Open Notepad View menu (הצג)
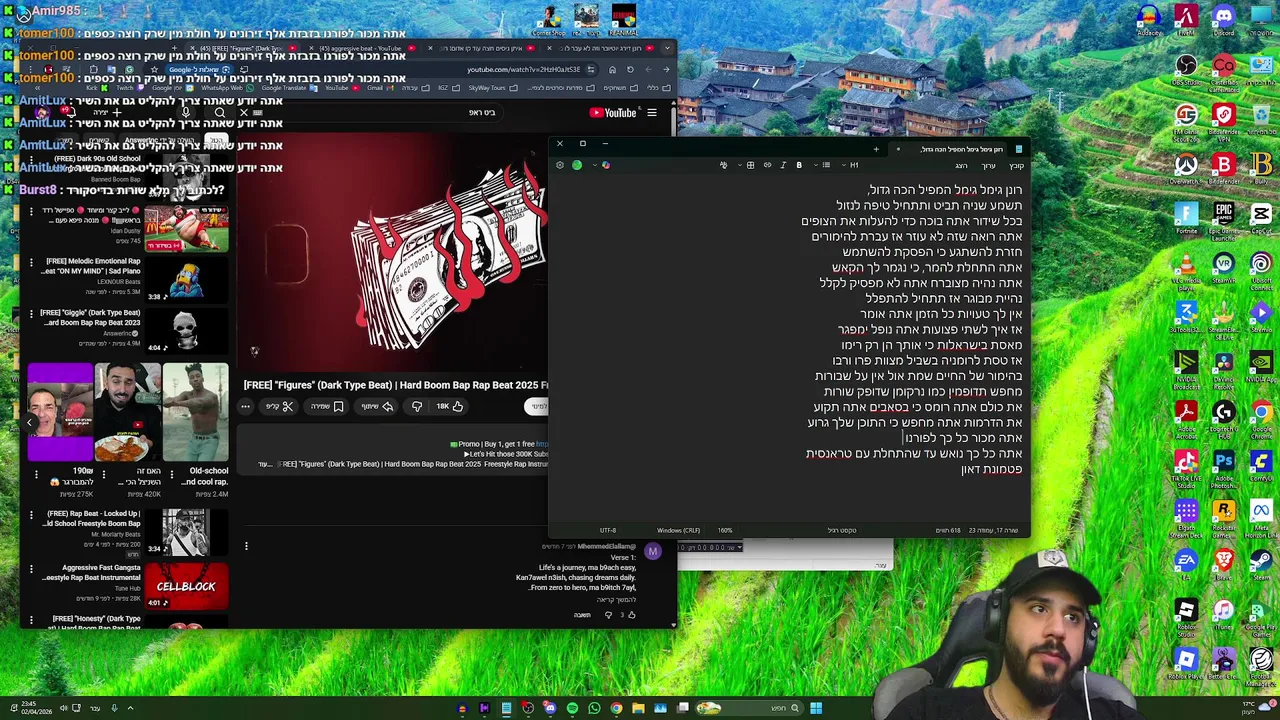 pyautogui.click(x=961, y=165)
